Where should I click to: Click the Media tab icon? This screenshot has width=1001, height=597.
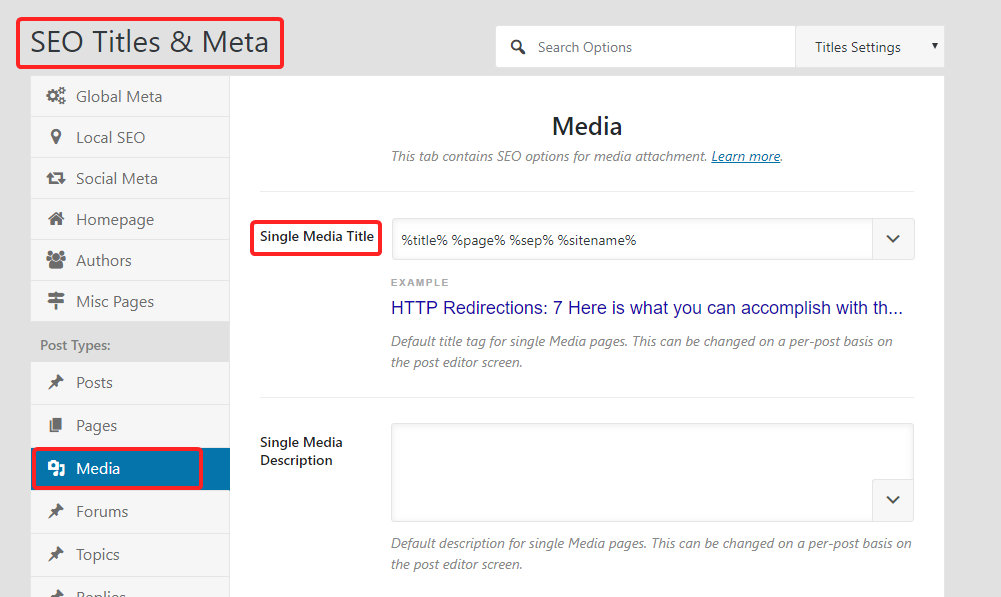[56, 469]
